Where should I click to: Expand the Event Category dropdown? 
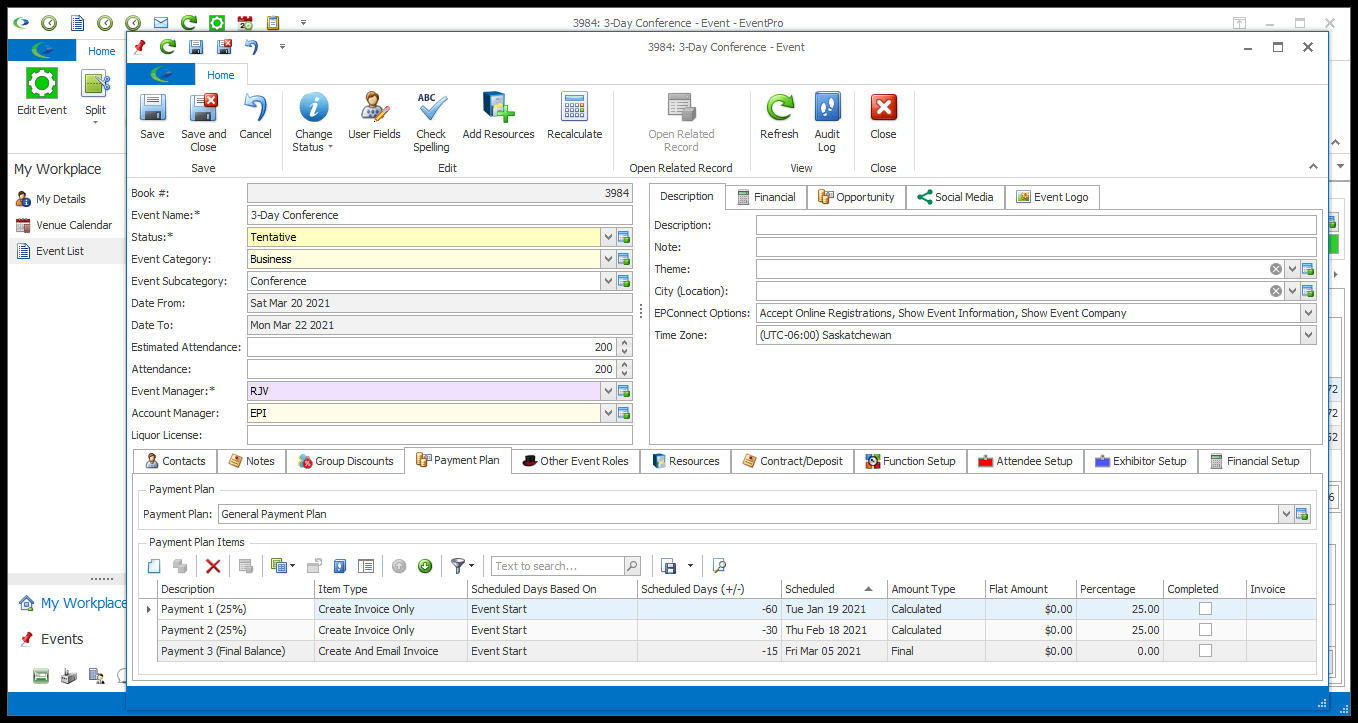point(607,259)
